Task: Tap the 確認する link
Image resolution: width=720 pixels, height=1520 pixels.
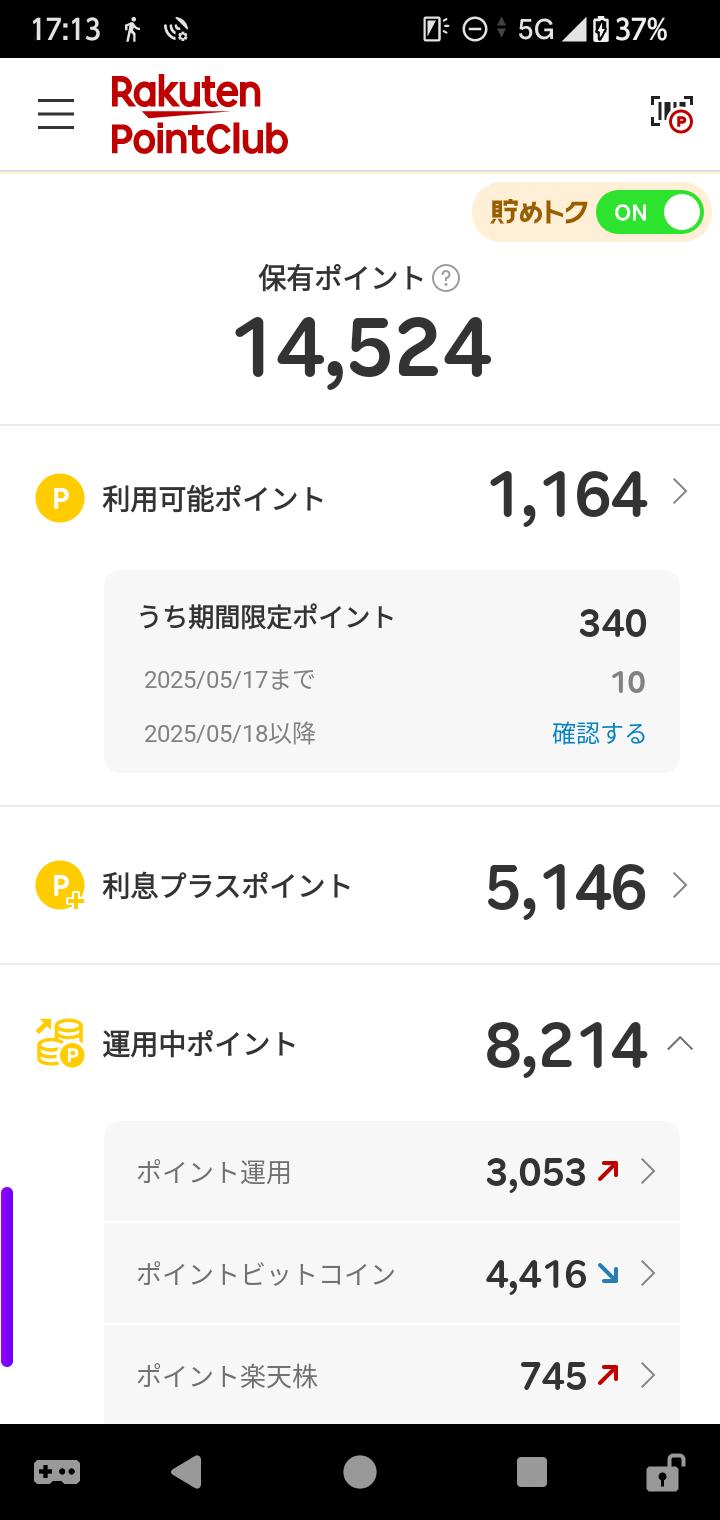Action: pos(599,733)
